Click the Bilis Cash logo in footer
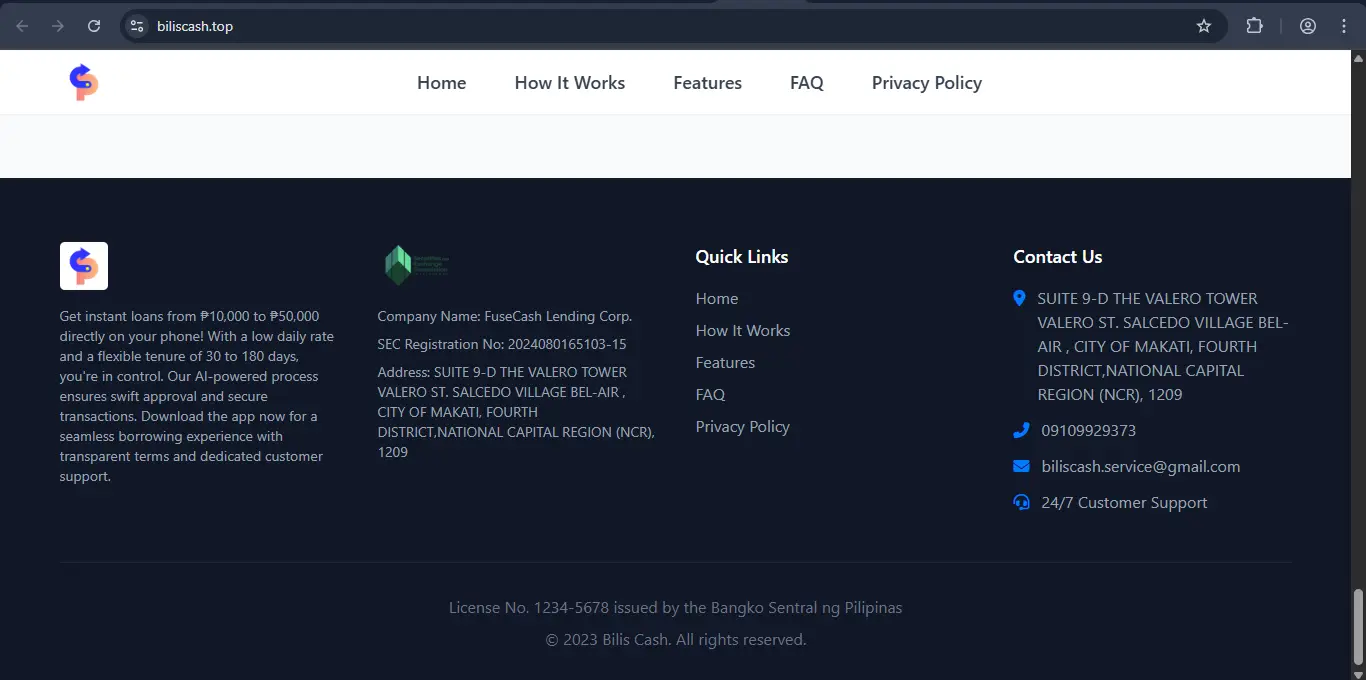 (x=84, y=266)
